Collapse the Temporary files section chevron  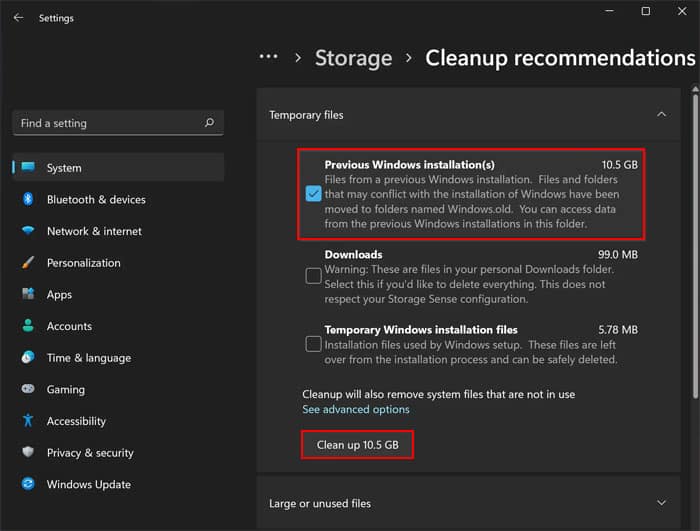(662, 115)
